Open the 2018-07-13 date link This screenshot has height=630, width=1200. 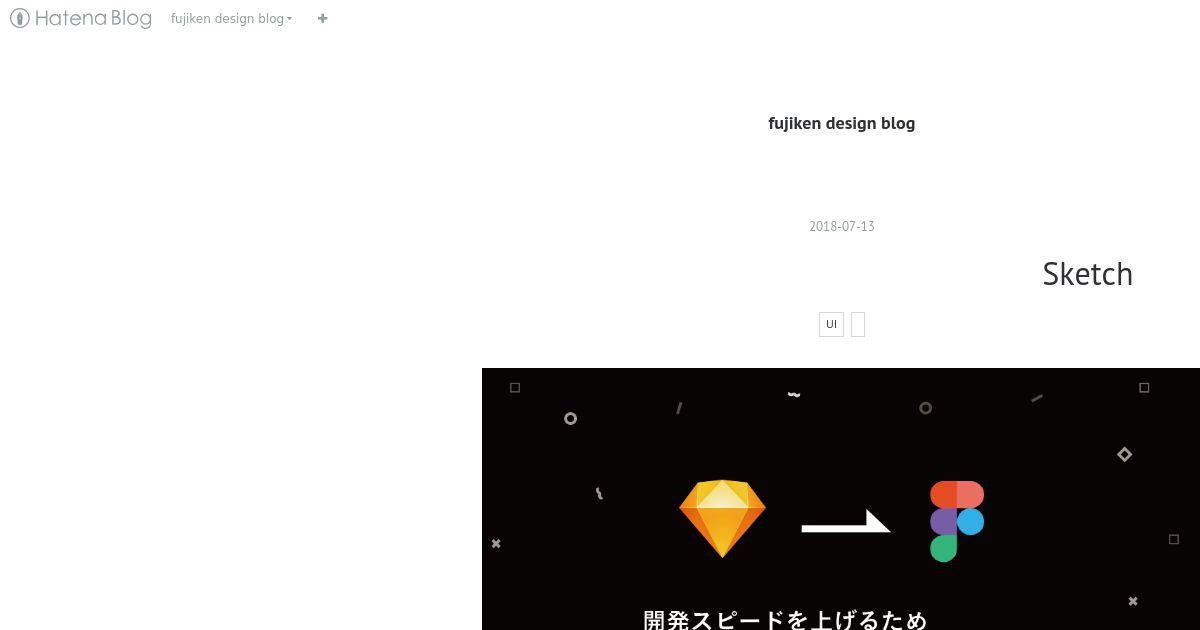[841, 226]
